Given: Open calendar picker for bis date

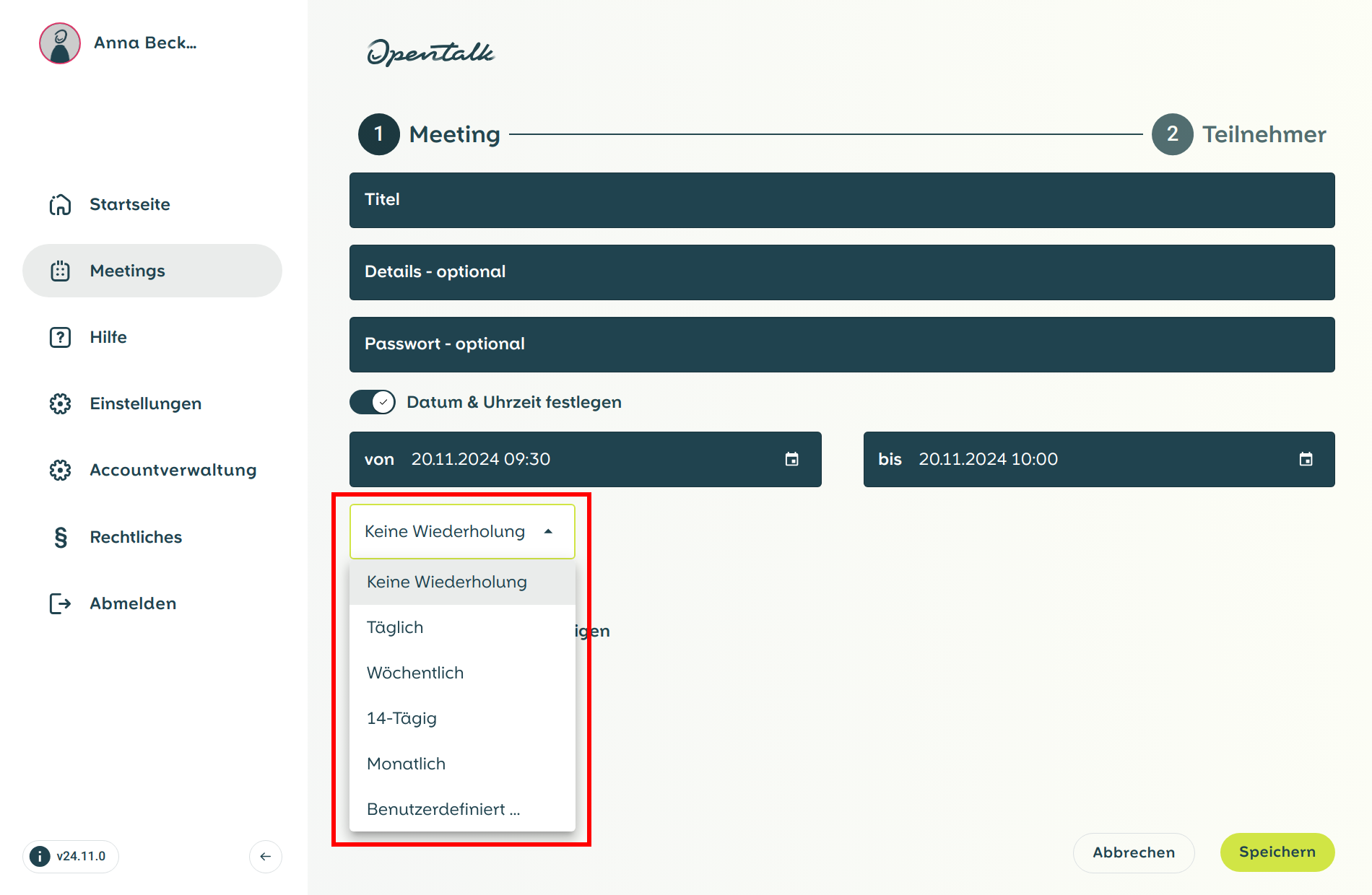Looking at the screenshot, I should [x=1306, y=459].
